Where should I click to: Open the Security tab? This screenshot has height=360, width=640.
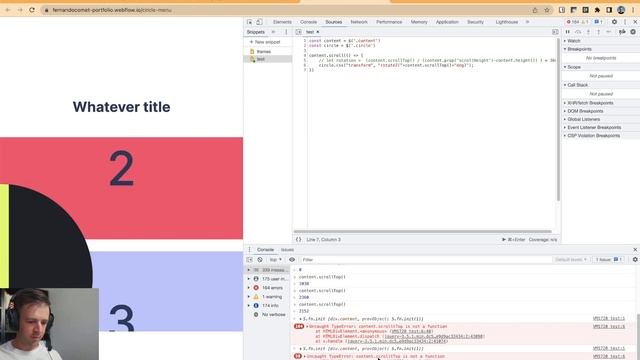475,22
